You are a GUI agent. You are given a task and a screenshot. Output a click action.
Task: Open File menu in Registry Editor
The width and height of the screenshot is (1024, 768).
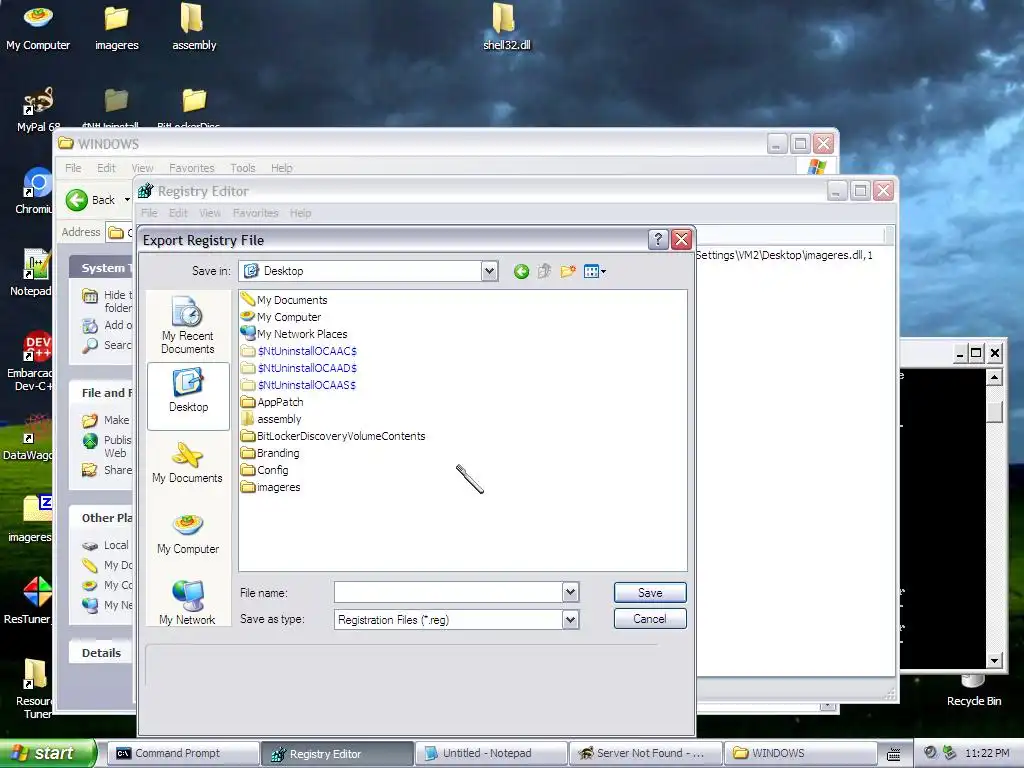coord(149,213)
